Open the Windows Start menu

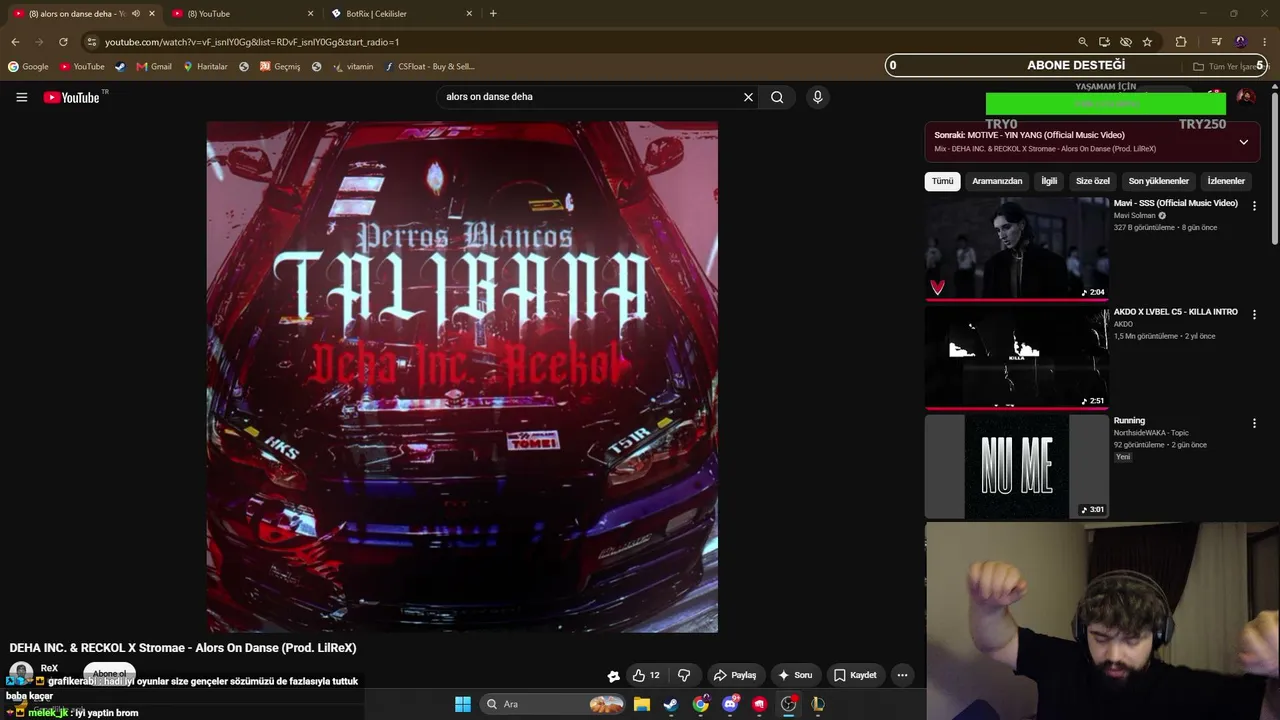click(463, 704)
